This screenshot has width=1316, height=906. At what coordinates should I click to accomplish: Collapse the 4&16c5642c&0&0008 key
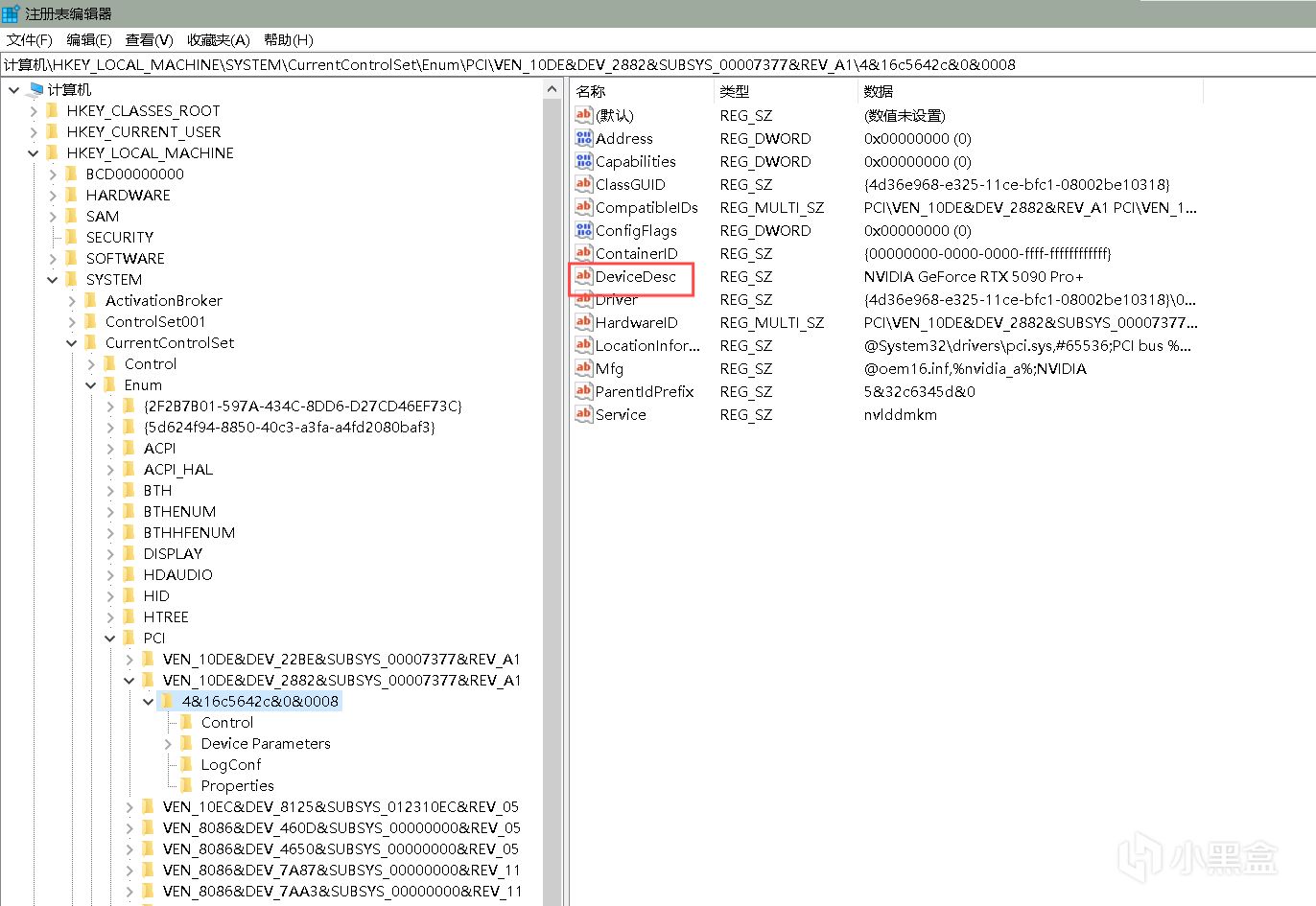pyautogui.click(x=149, y=701)
